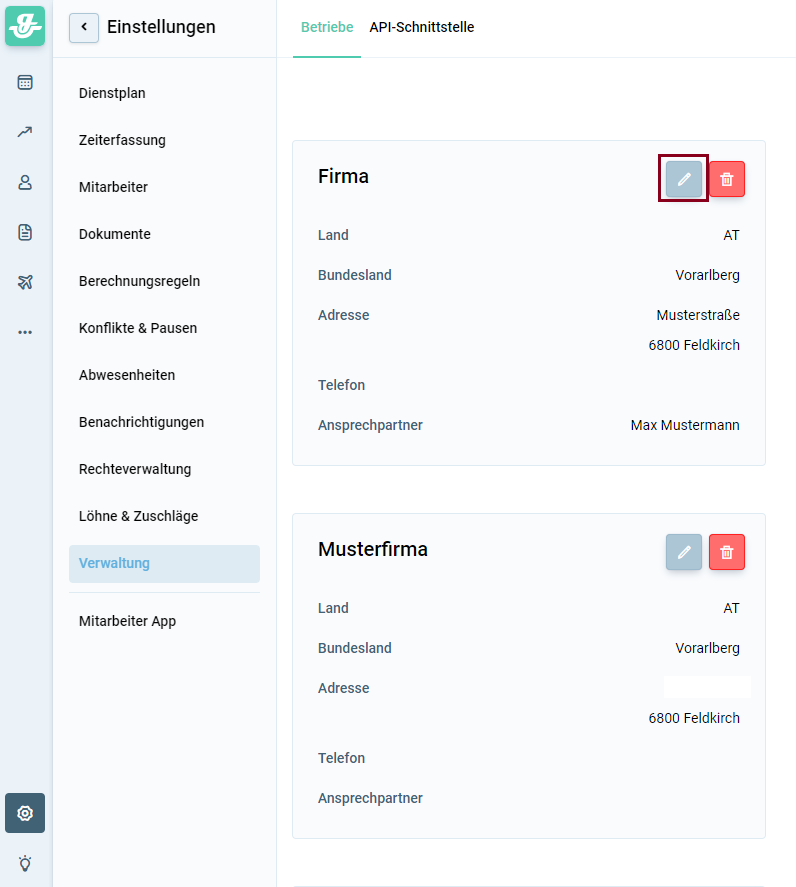Open the employee person icon
Screen dimensions: 796x887
coord(25,182)
